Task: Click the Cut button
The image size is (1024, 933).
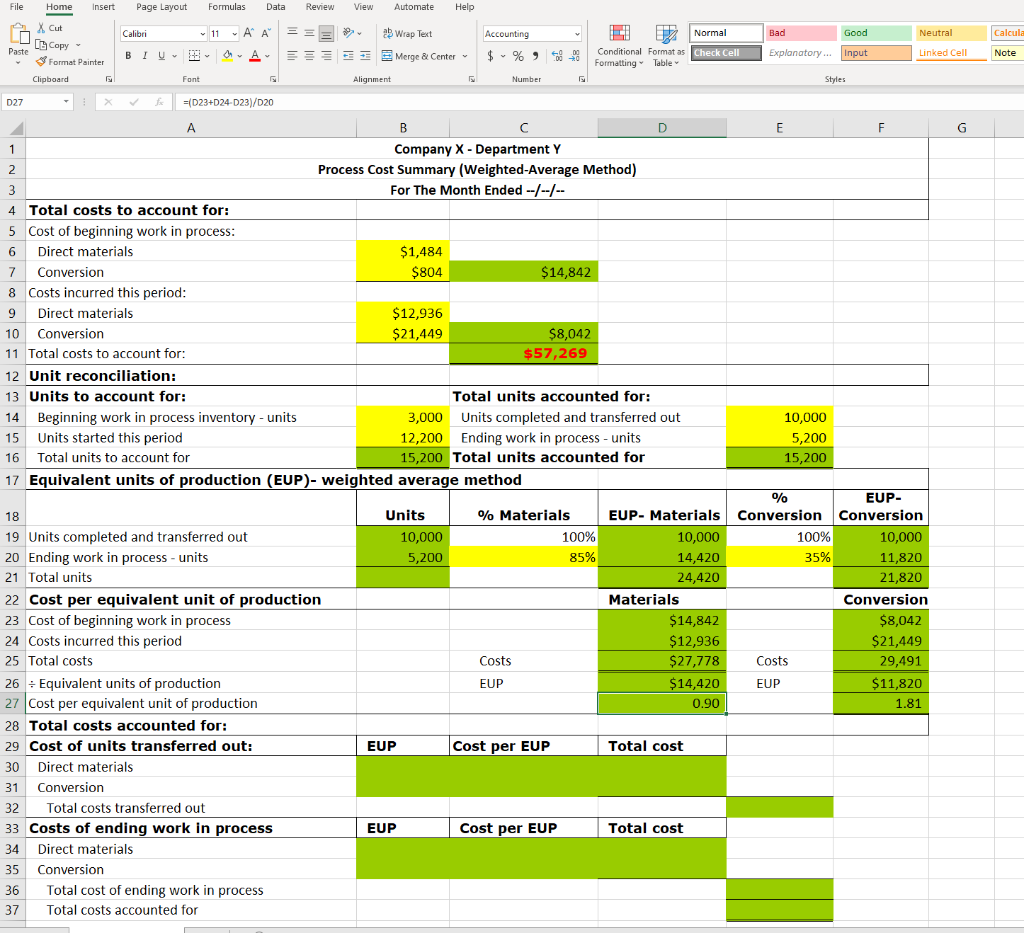Action: click(x=50, y=28)
